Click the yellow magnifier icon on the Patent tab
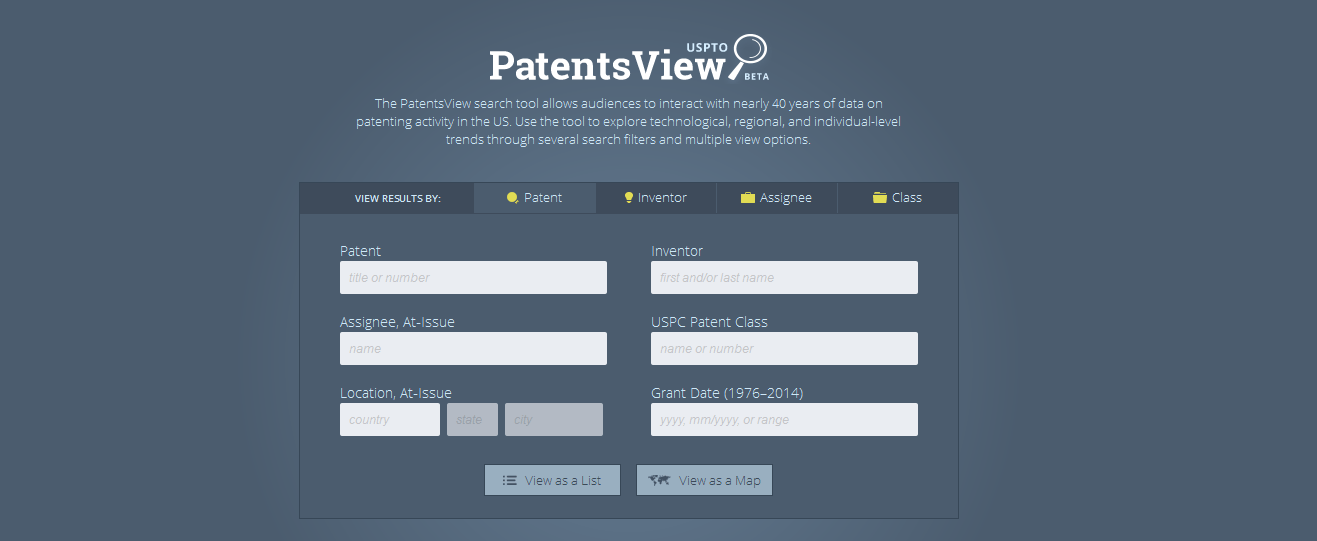1317x541 pixels. [512, 198]
